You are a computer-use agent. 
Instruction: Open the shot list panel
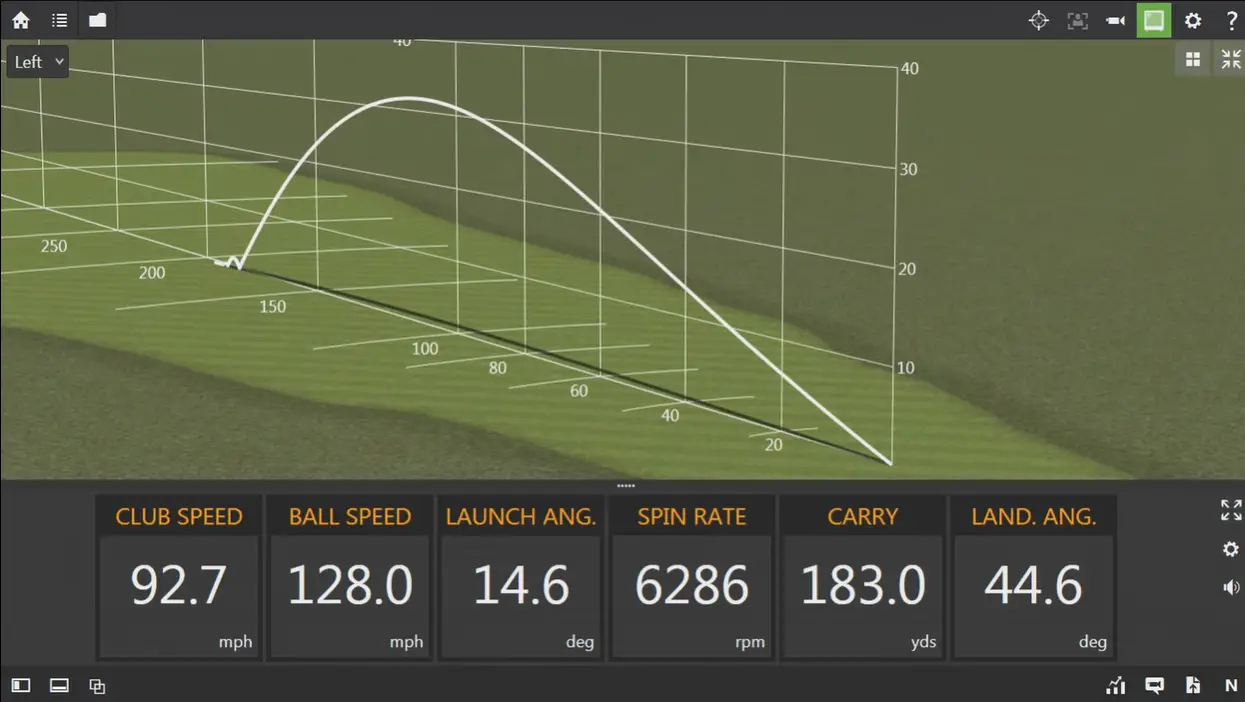coord(58,20)
